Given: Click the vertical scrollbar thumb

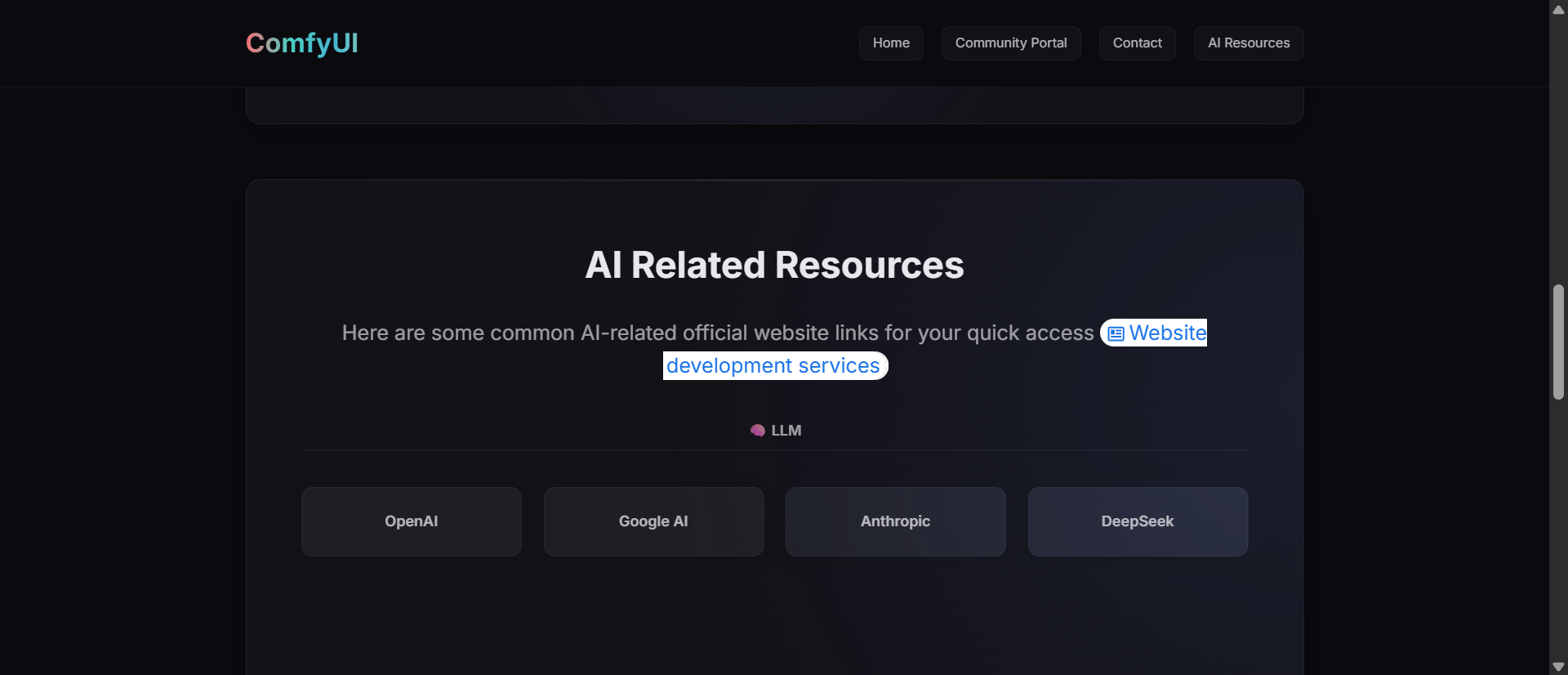Looking at the screenshot, I should pos(1558,342).
